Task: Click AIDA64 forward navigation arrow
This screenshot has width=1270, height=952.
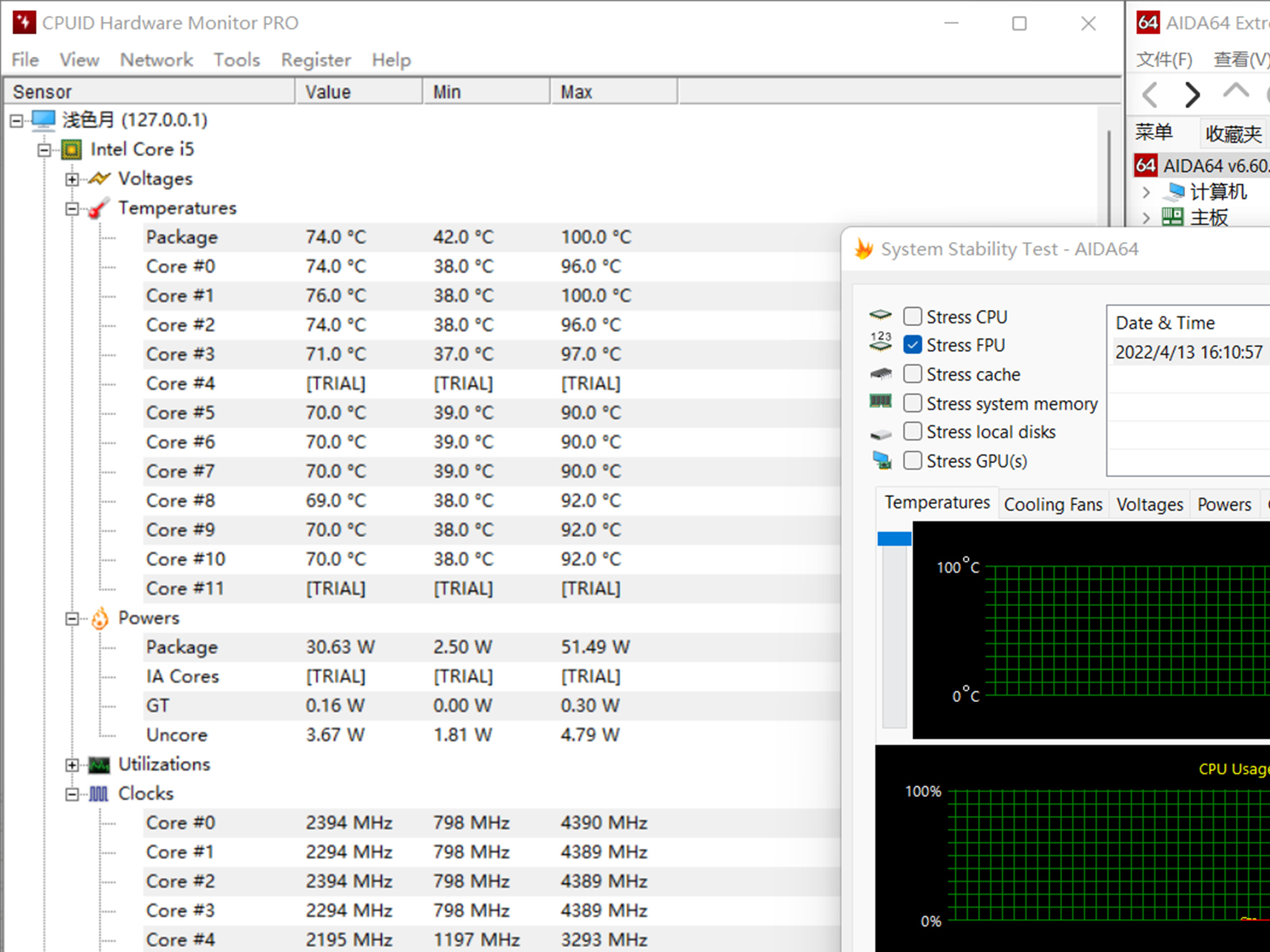Action: (x=1192, y=95)
